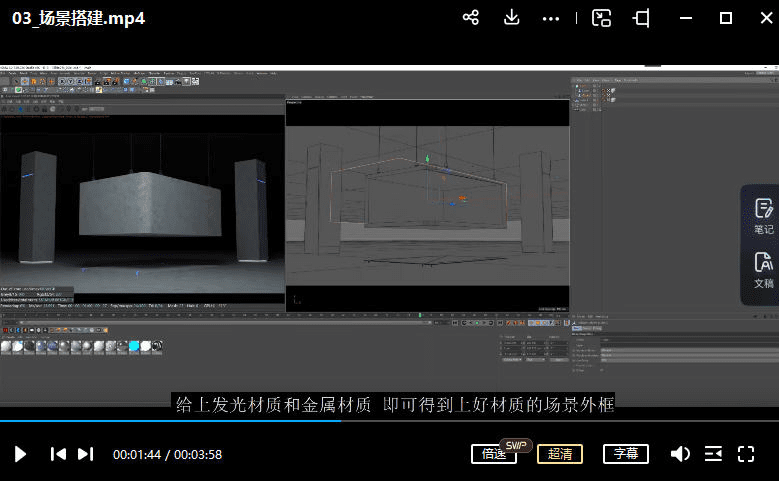The height and width of the screenshot is (481, 779).
Task: Toggle the Y axis lock
Action: (x=70, y=81)
